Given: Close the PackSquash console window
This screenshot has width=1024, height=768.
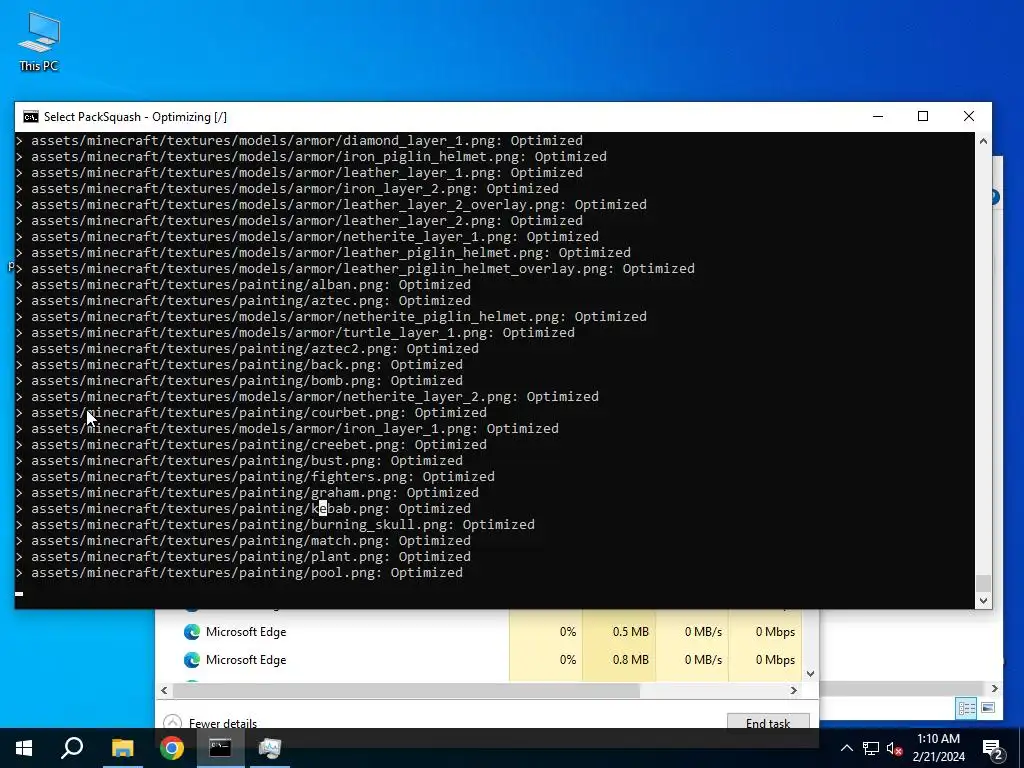Looking at the screenshot, I should pos(969,117).
